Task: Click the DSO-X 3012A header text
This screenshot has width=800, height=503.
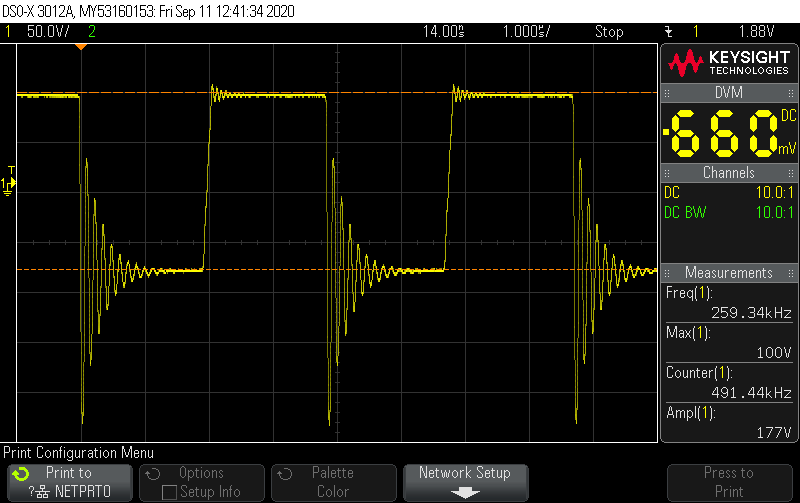Action: 148,11
